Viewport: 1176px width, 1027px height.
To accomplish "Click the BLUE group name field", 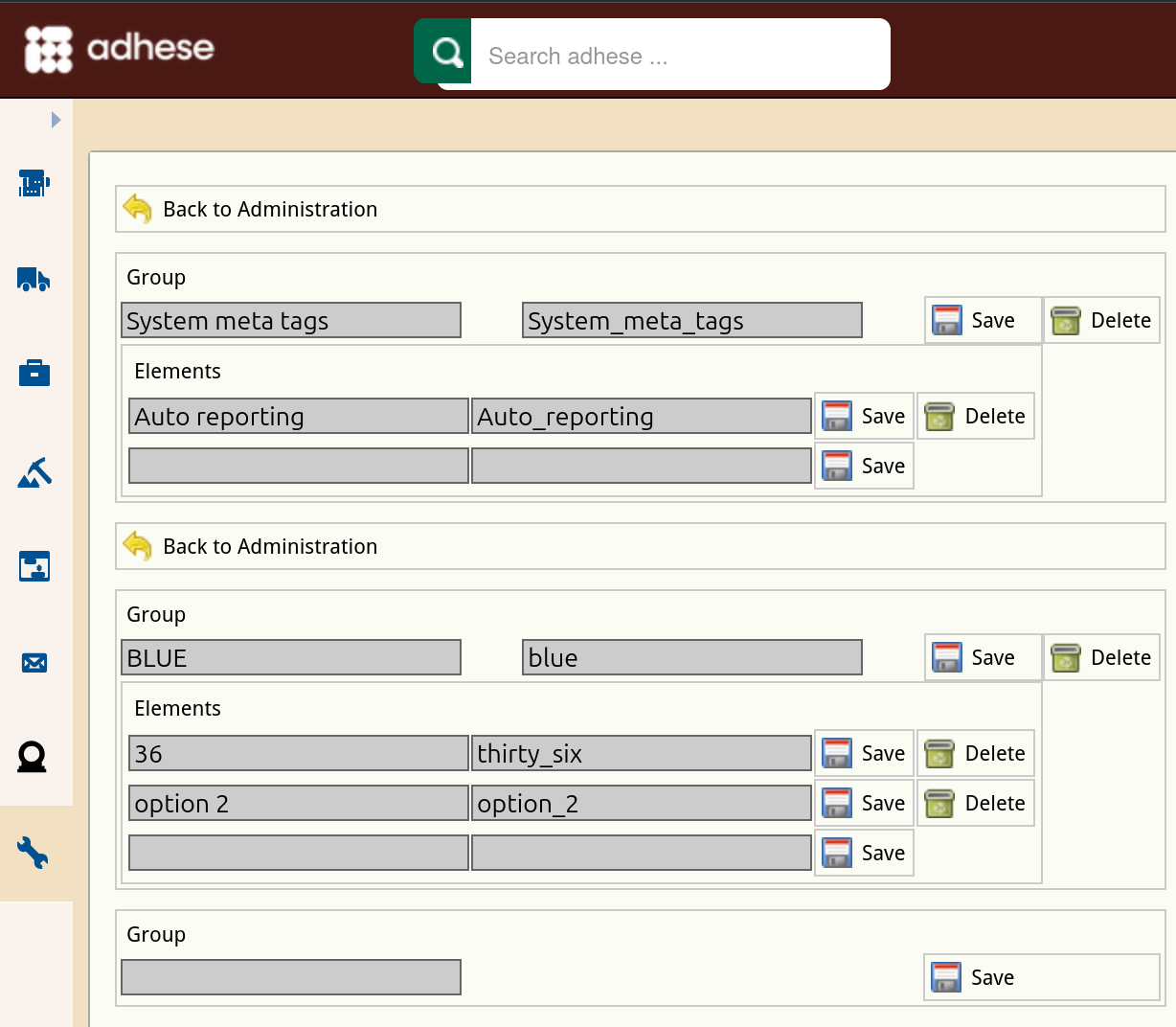I will [291, 658].
